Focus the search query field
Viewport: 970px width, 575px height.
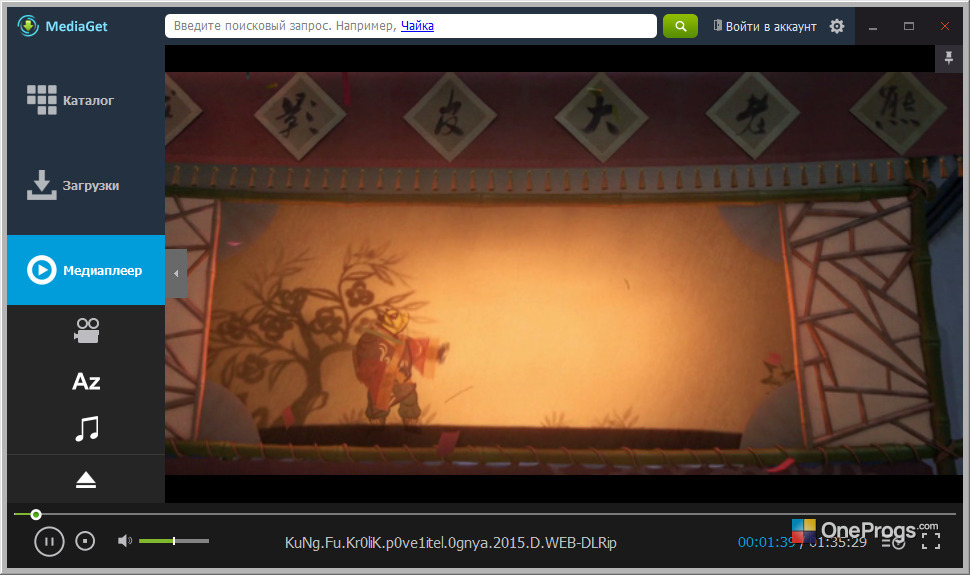point(410,26)
